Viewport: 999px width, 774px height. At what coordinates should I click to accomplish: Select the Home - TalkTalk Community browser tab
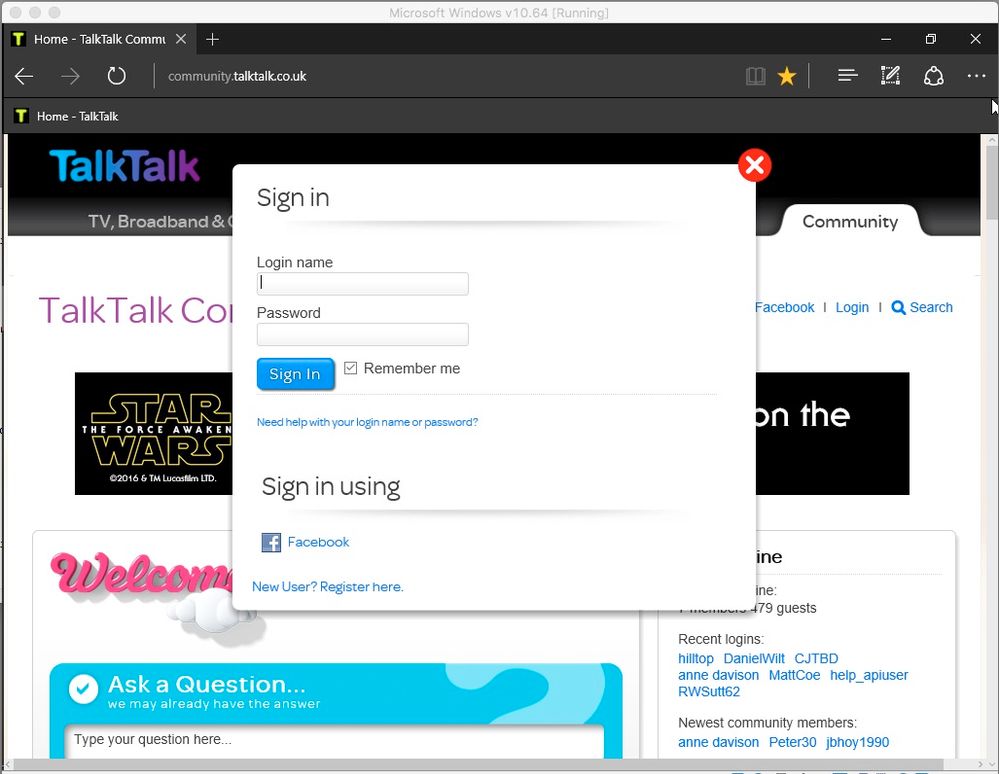pyautogui.click(x=99, y=39)
